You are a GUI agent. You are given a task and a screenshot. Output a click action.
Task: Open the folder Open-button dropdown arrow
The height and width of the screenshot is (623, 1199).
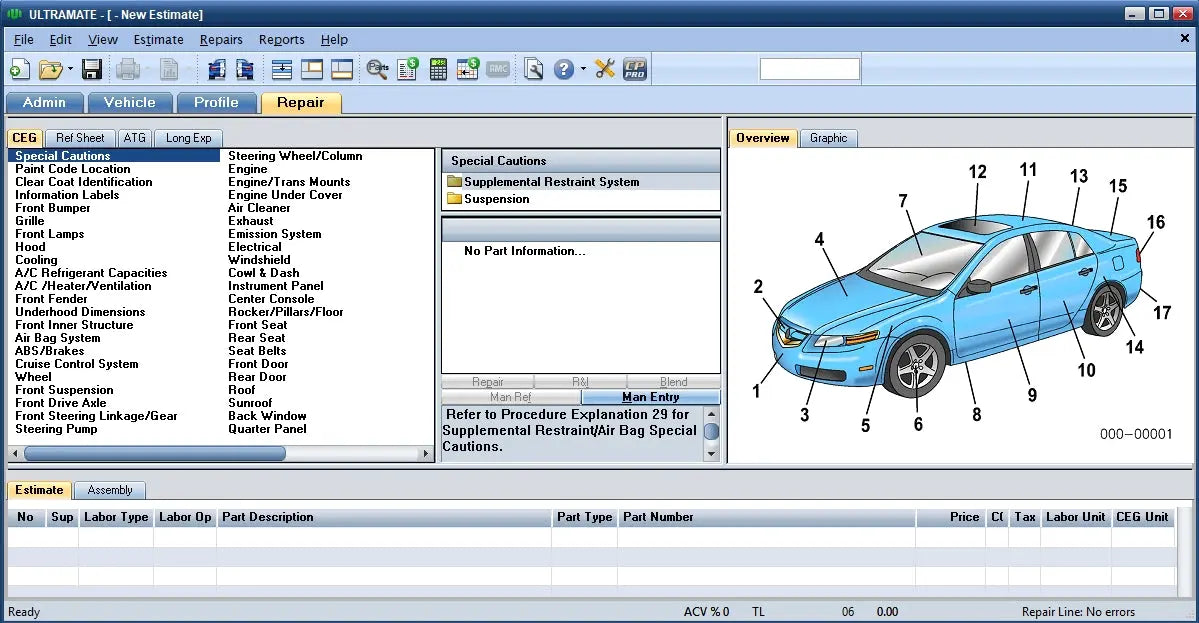pos(70,69)
